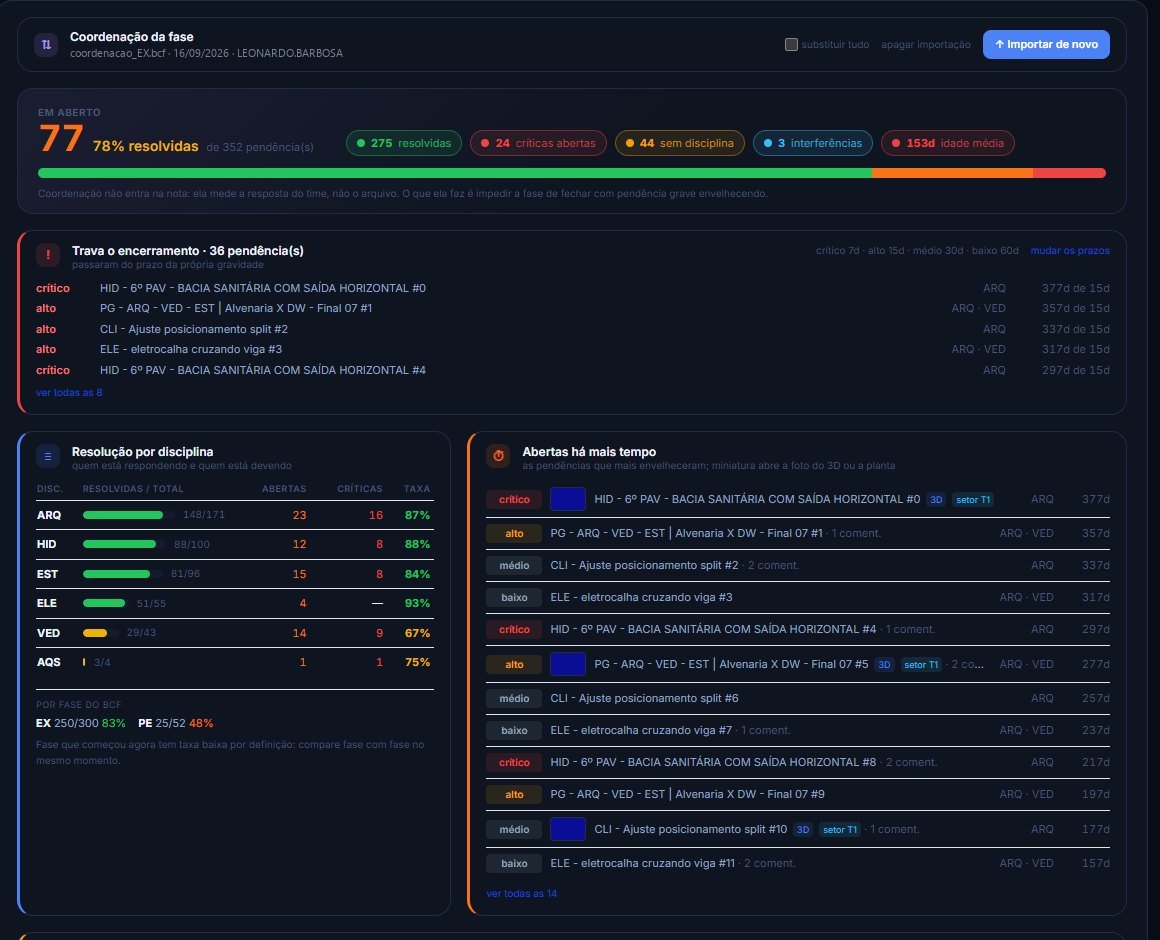
Task: Toggle the substituir tudo checkbox
Action: coord(791,44)
